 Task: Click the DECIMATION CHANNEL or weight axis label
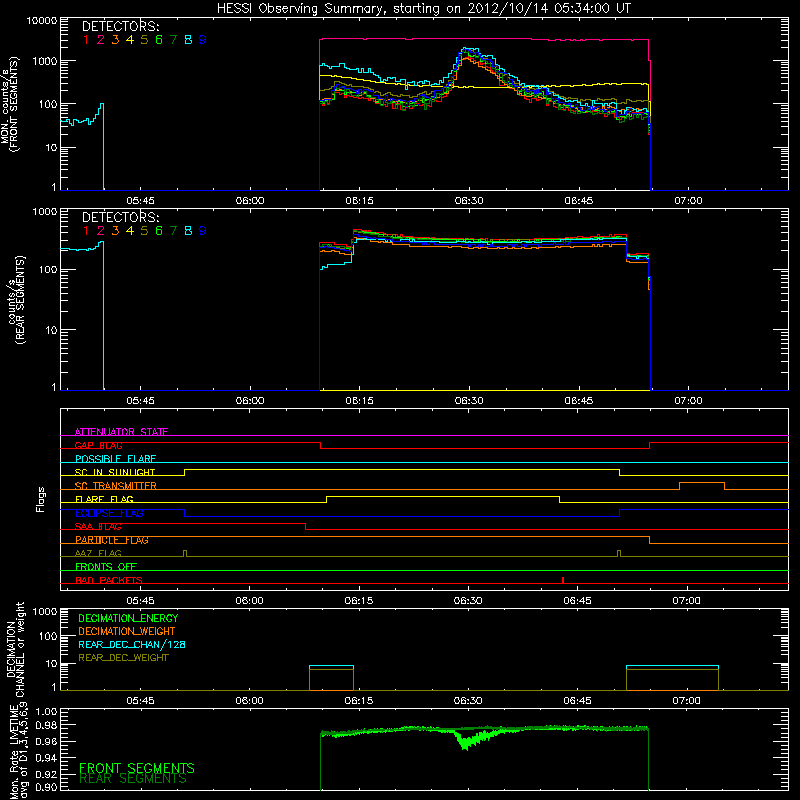pos(15,649)
